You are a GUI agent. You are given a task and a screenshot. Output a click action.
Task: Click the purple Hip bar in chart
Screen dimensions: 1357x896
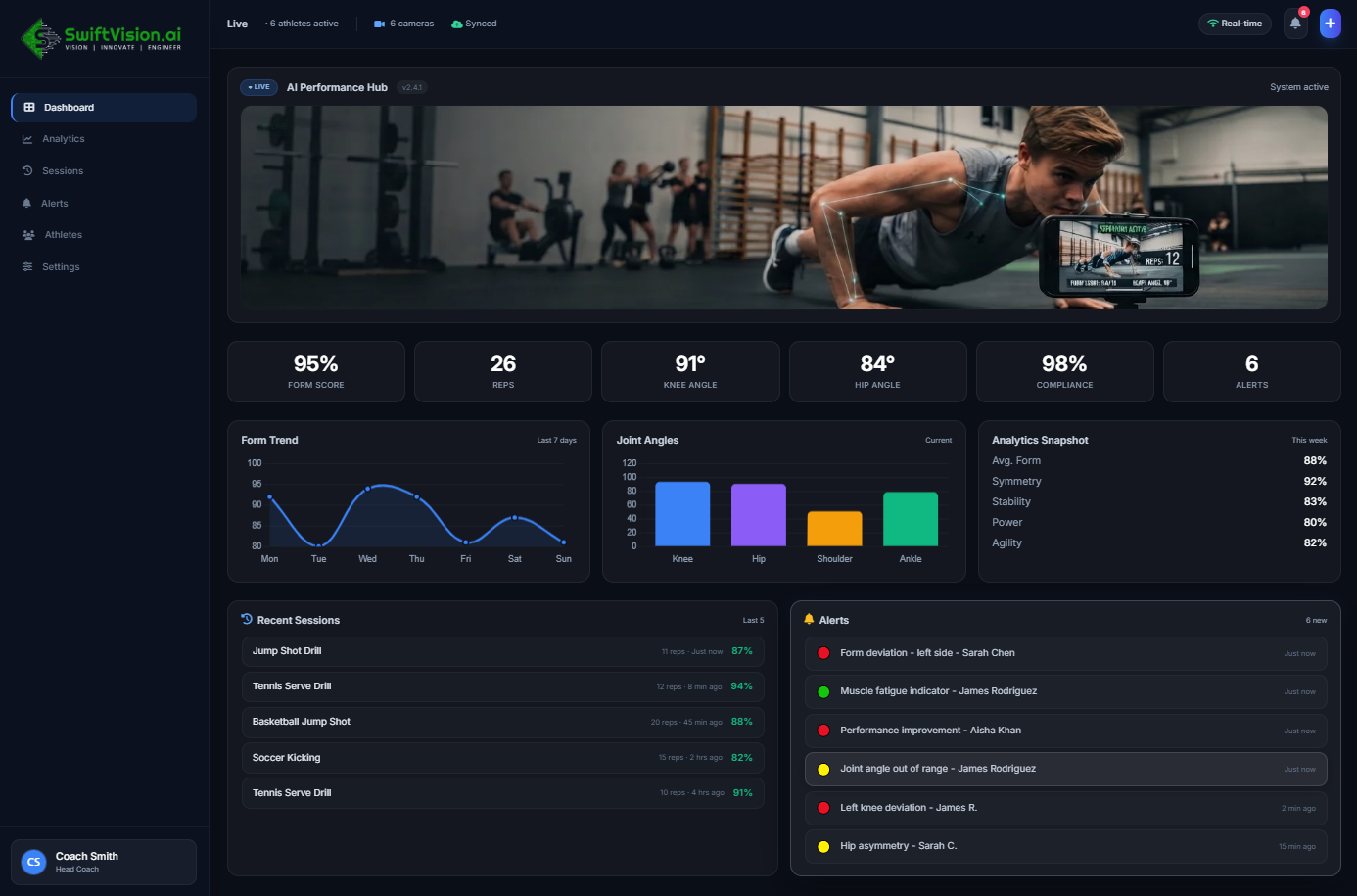(759, 515)
